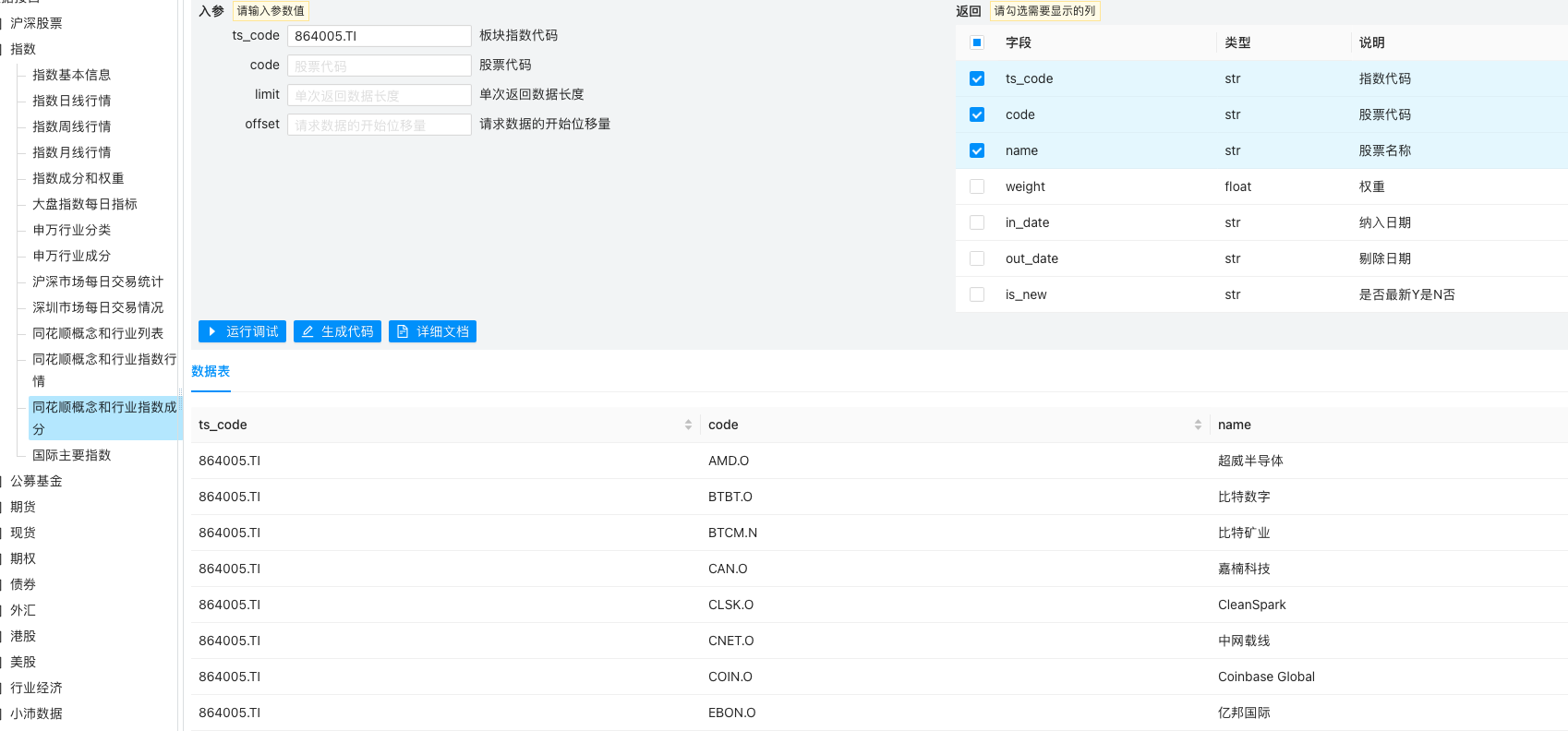Click the CleanSpark name cell
The image size is (1568, 731).
coord(1251,605)
